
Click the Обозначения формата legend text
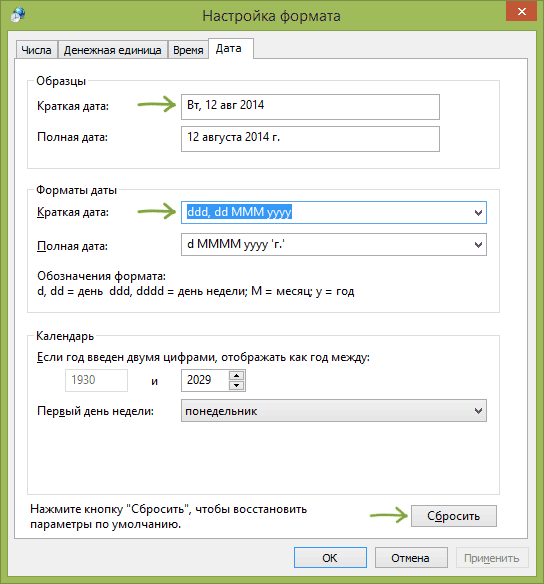point(195,284)
